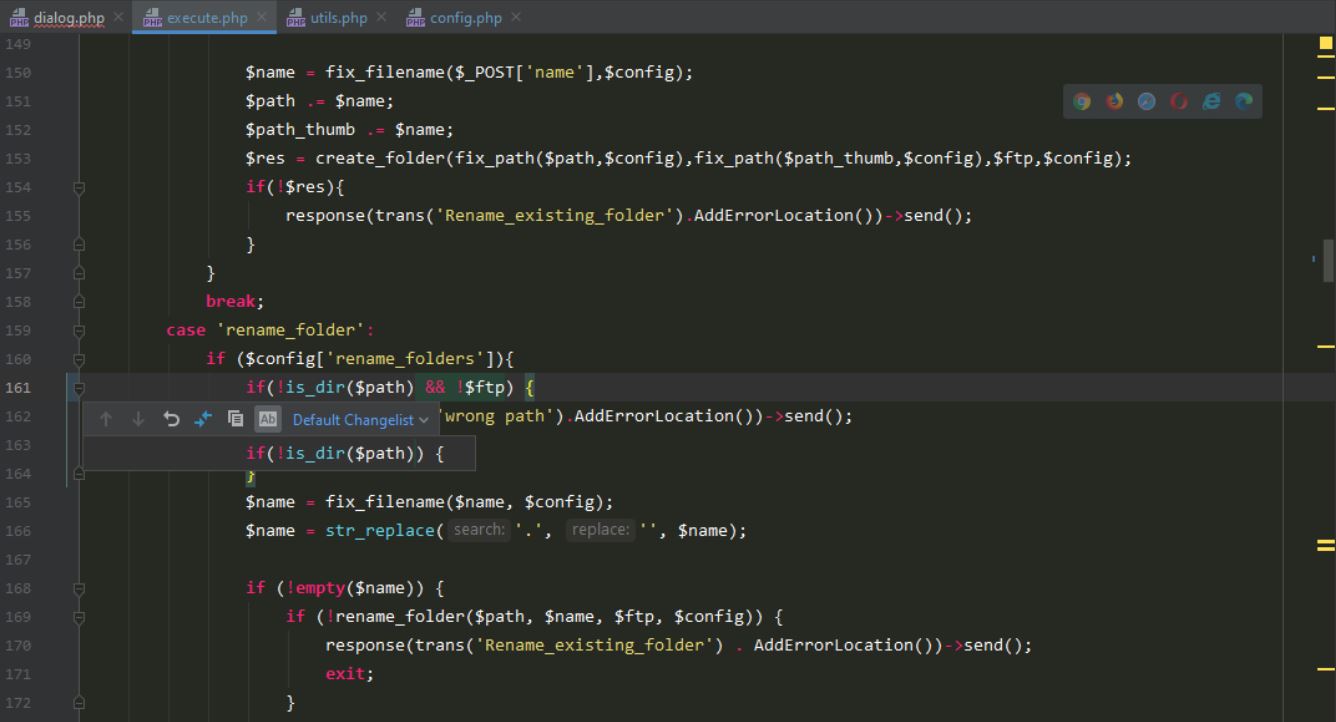Screen dimensions: 1336x722
Task: Click fold end marker at line 172
Action: (79, 703)
